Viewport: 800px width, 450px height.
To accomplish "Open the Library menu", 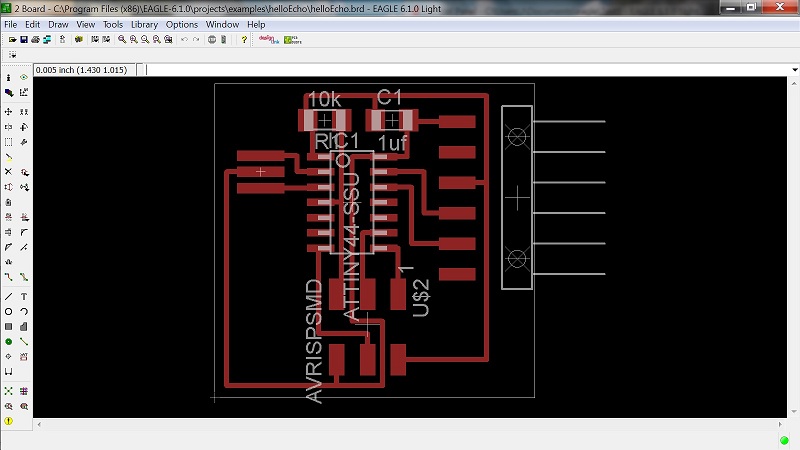I will coord(144,24).
